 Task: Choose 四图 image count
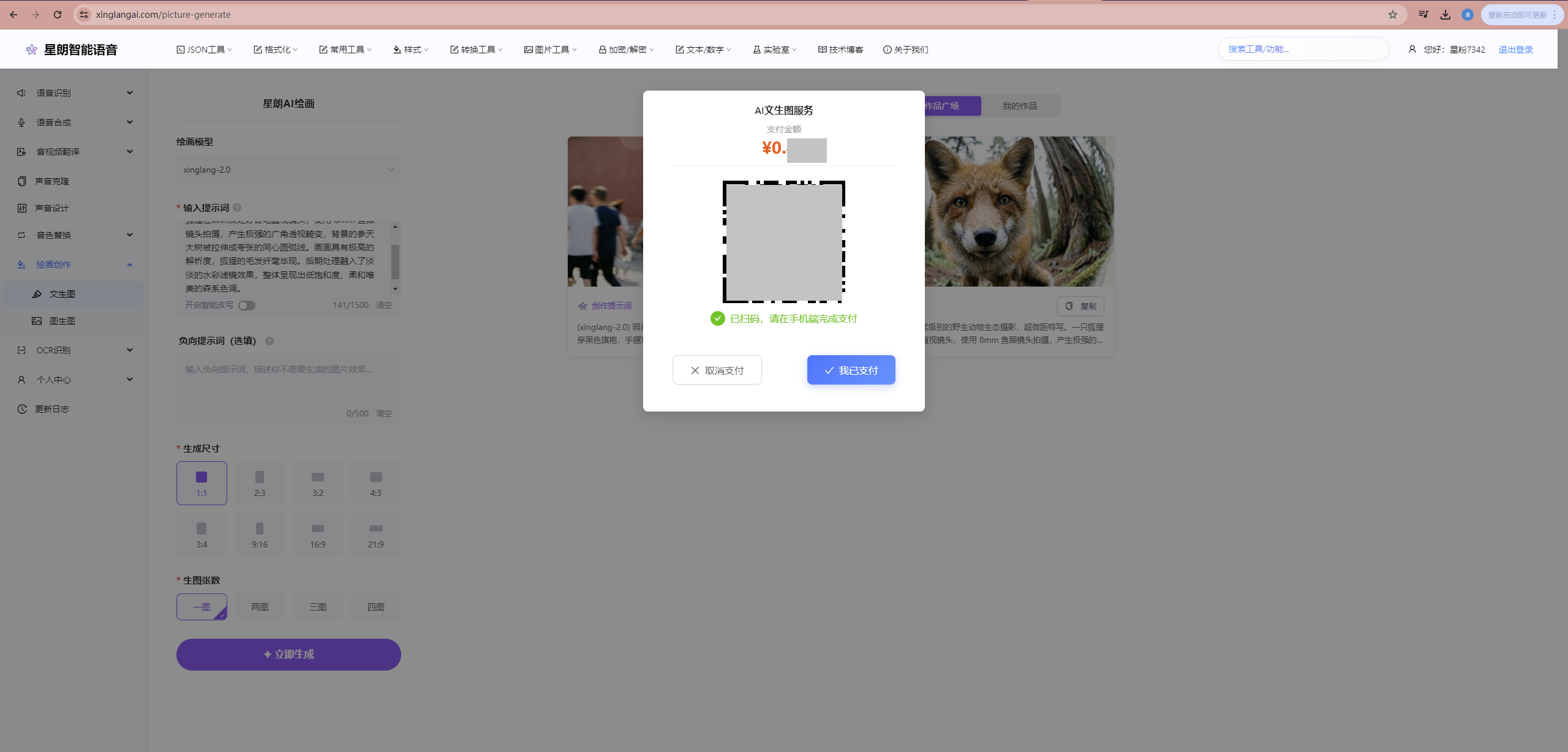point(375,607)
